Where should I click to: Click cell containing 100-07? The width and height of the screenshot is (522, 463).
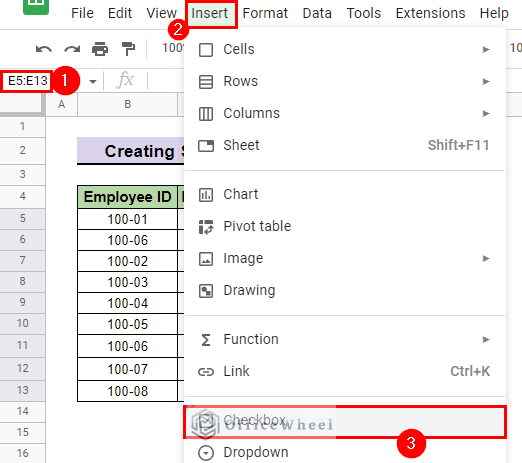128,369
